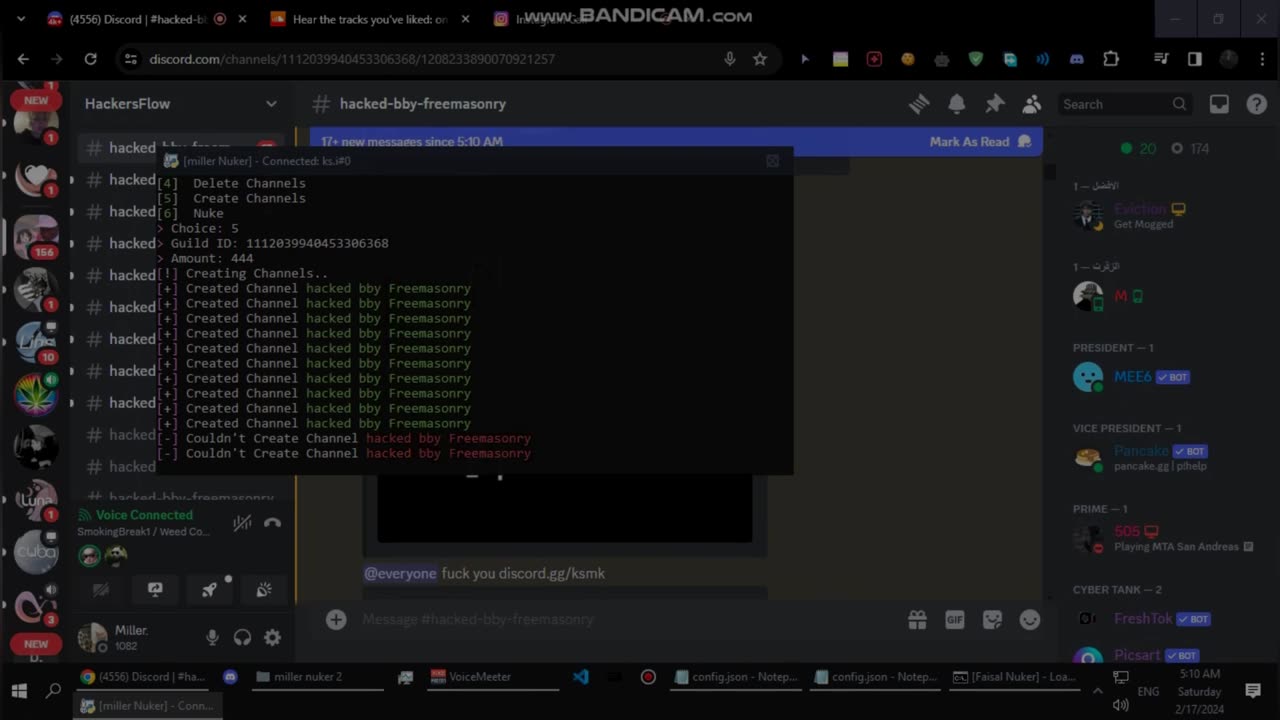Open the sticker picker icon
The height and width of the screenshot is (720, 1280).
pos(992,620)
